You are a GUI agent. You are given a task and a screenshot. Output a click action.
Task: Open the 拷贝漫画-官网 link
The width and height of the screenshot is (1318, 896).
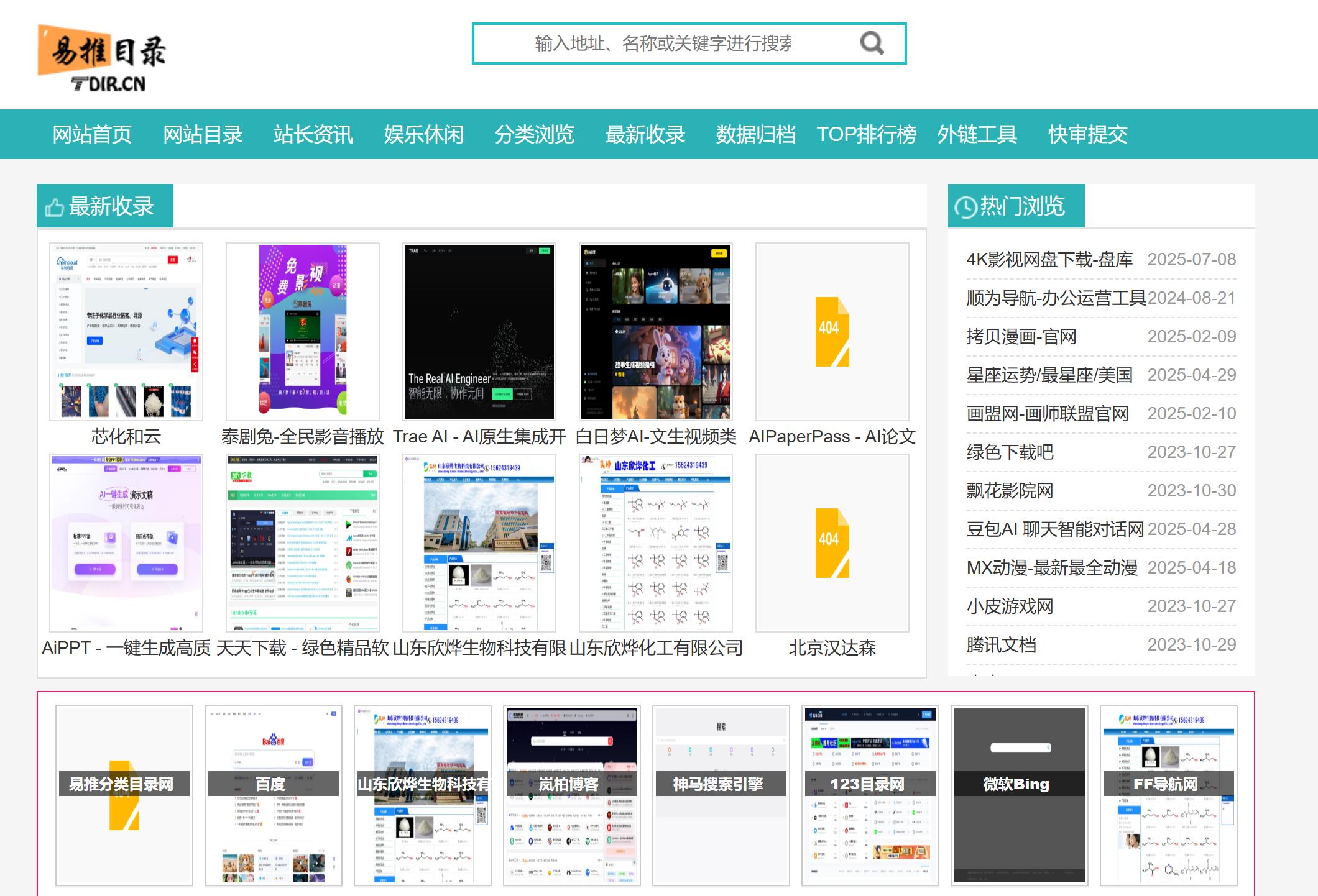(x=1021, y=337)
